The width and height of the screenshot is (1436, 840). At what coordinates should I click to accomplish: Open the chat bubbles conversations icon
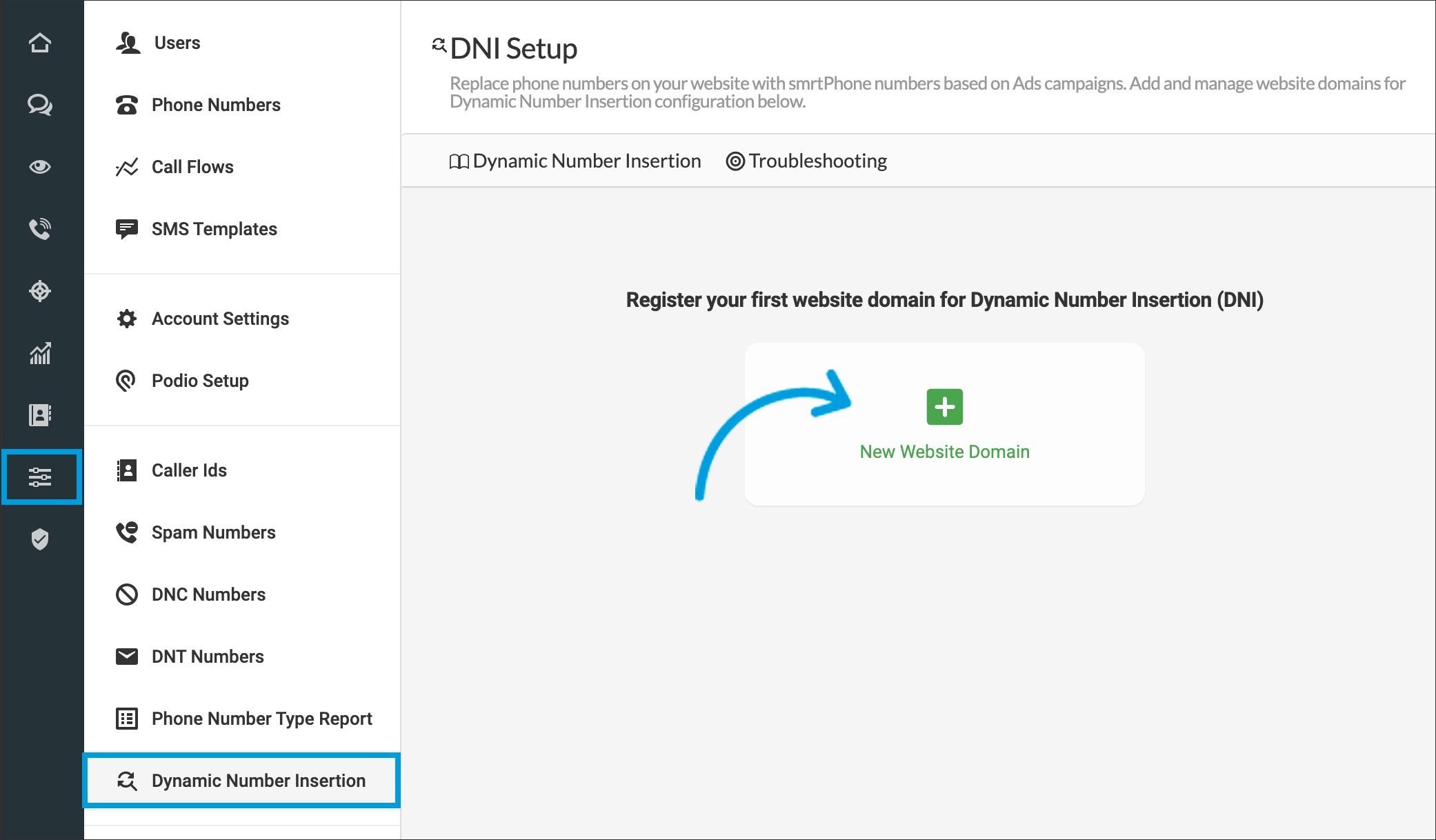coord(40,105)
